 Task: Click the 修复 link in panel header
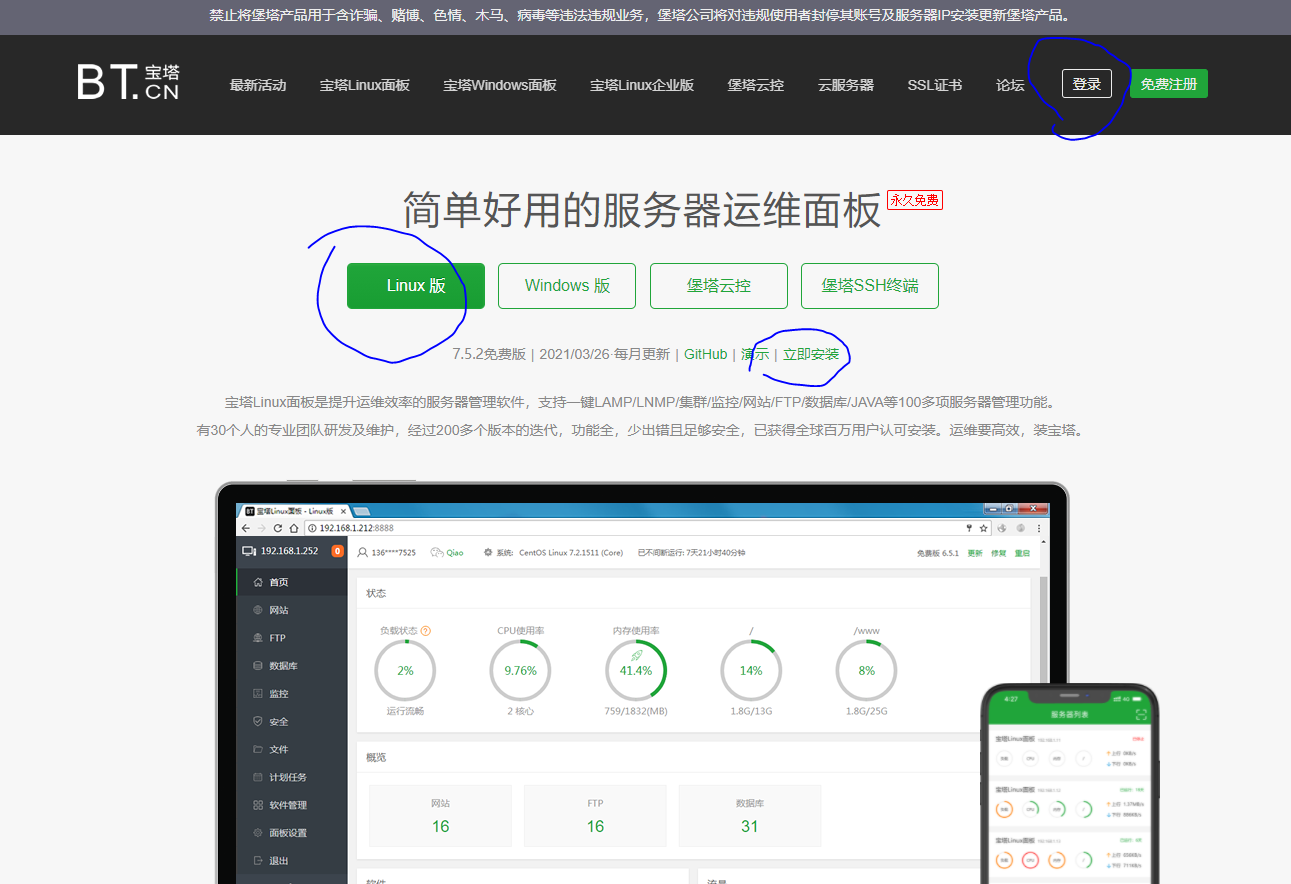[x=999, y=553]
